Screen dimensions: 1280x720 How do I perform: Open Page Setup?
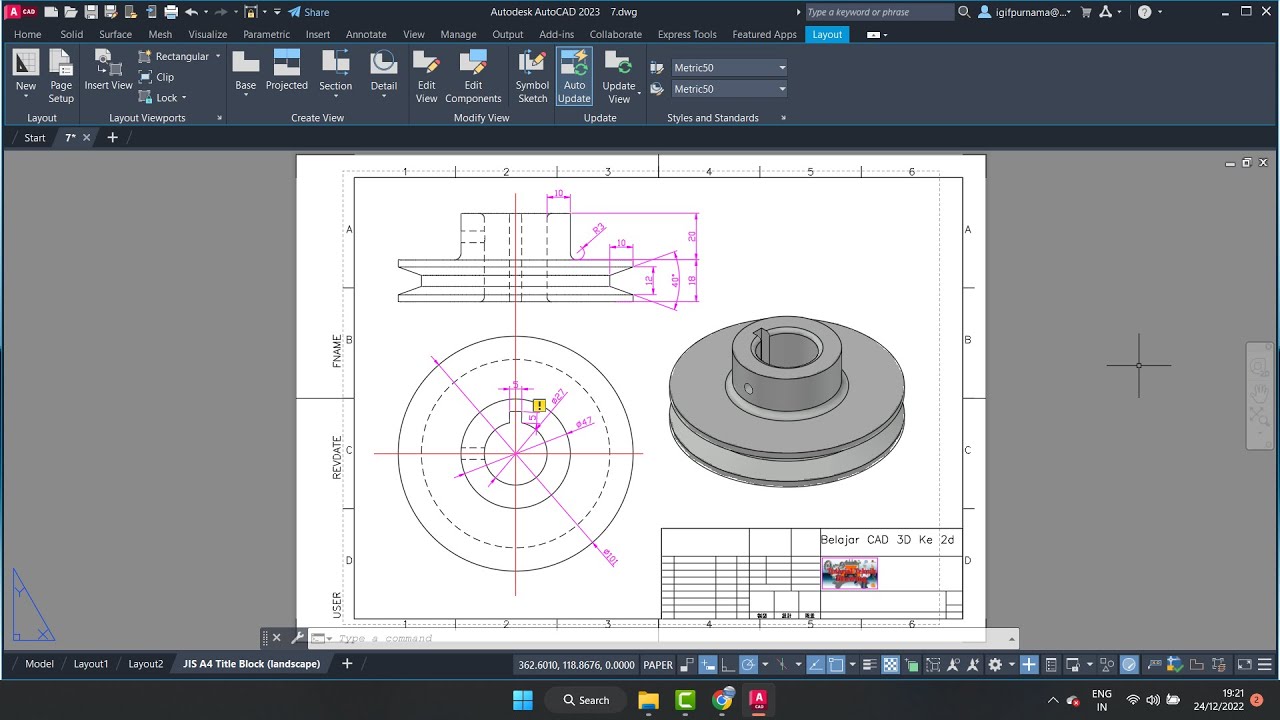61,76
